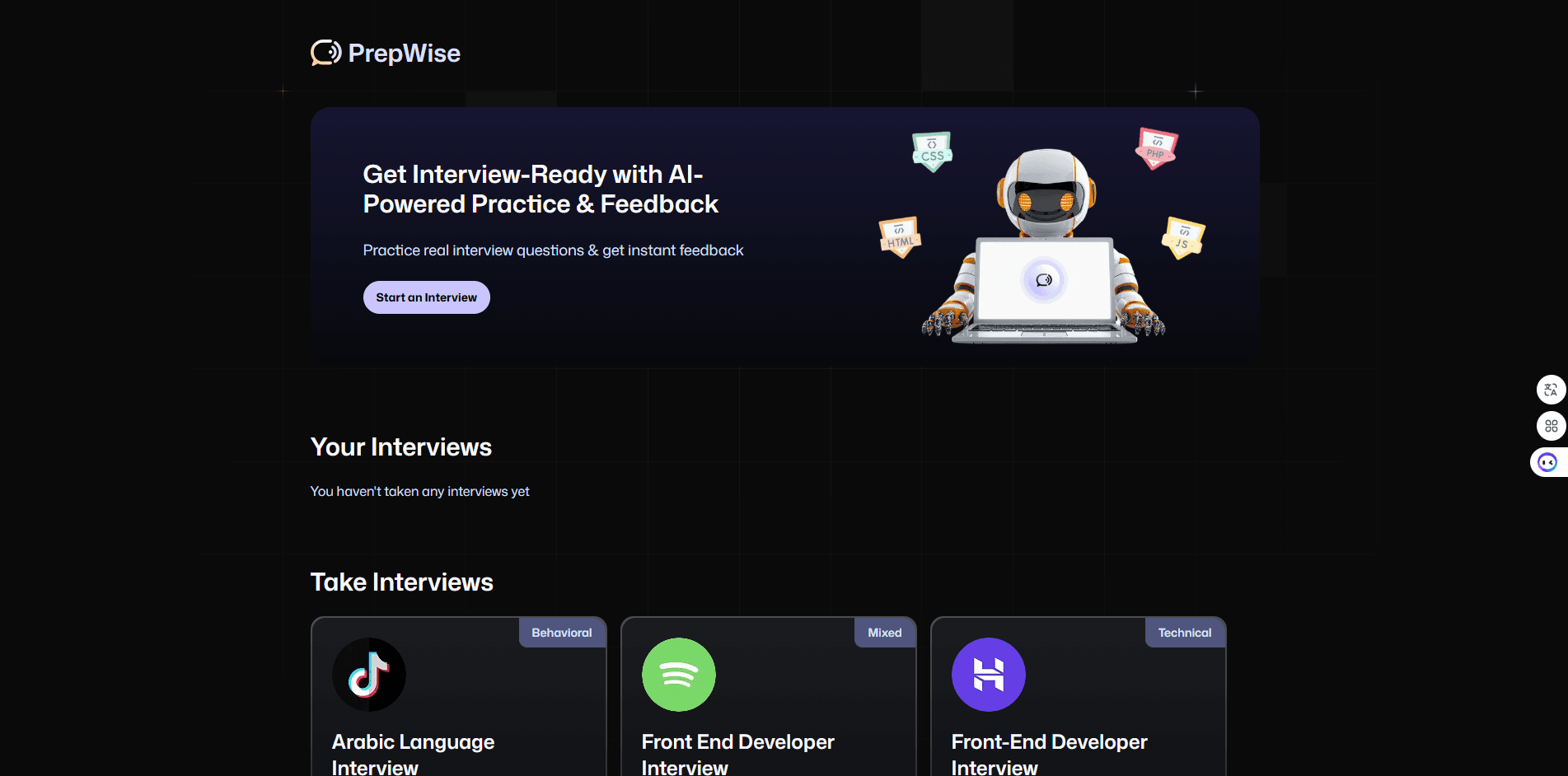Click the TikTok logo on the Arabic interview card
The image size is (1568, 776).
coord(368,674)
